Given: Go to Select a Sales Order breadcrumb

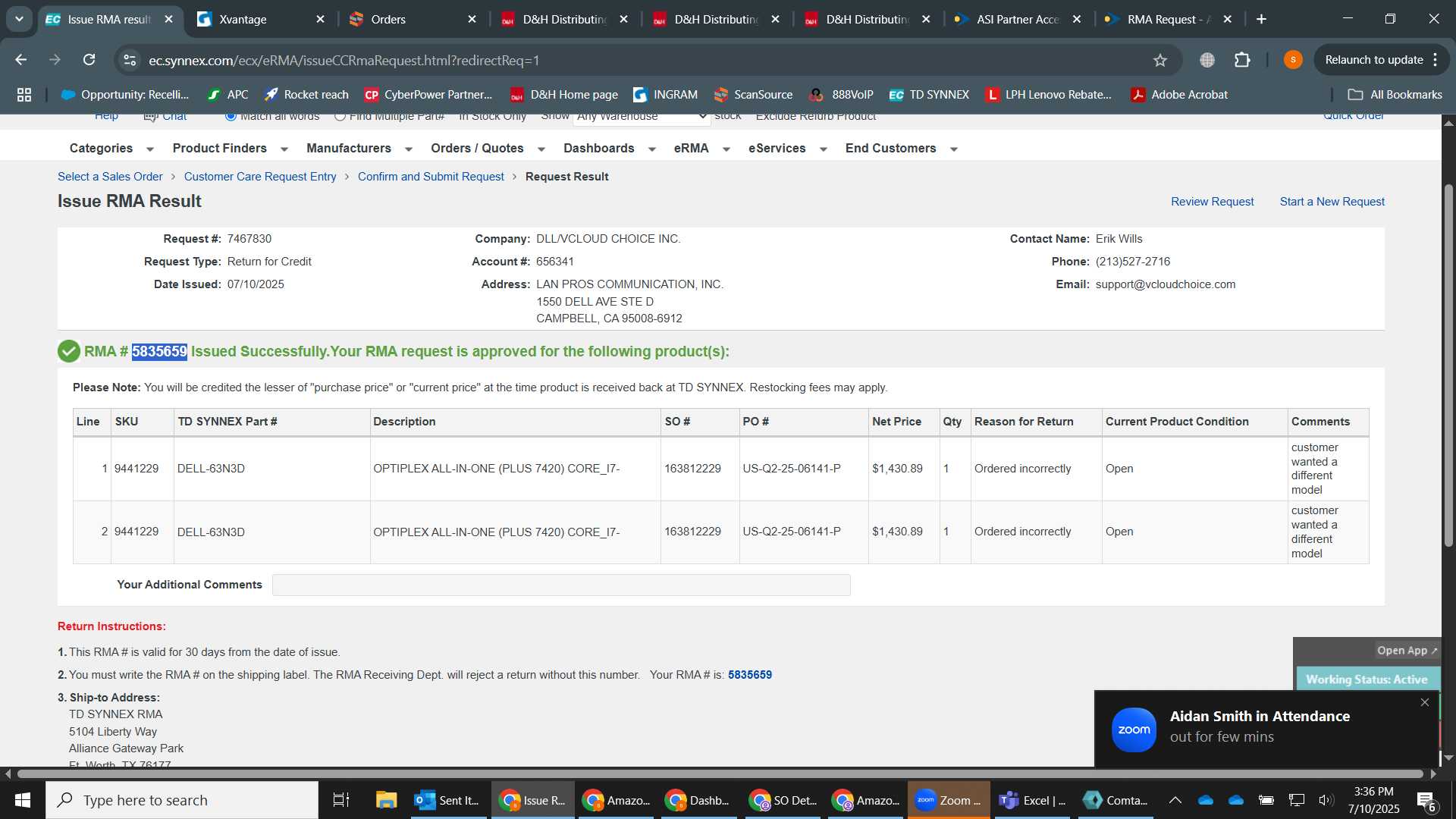Looking at the screenshot, I should click(x=110, y=177).
